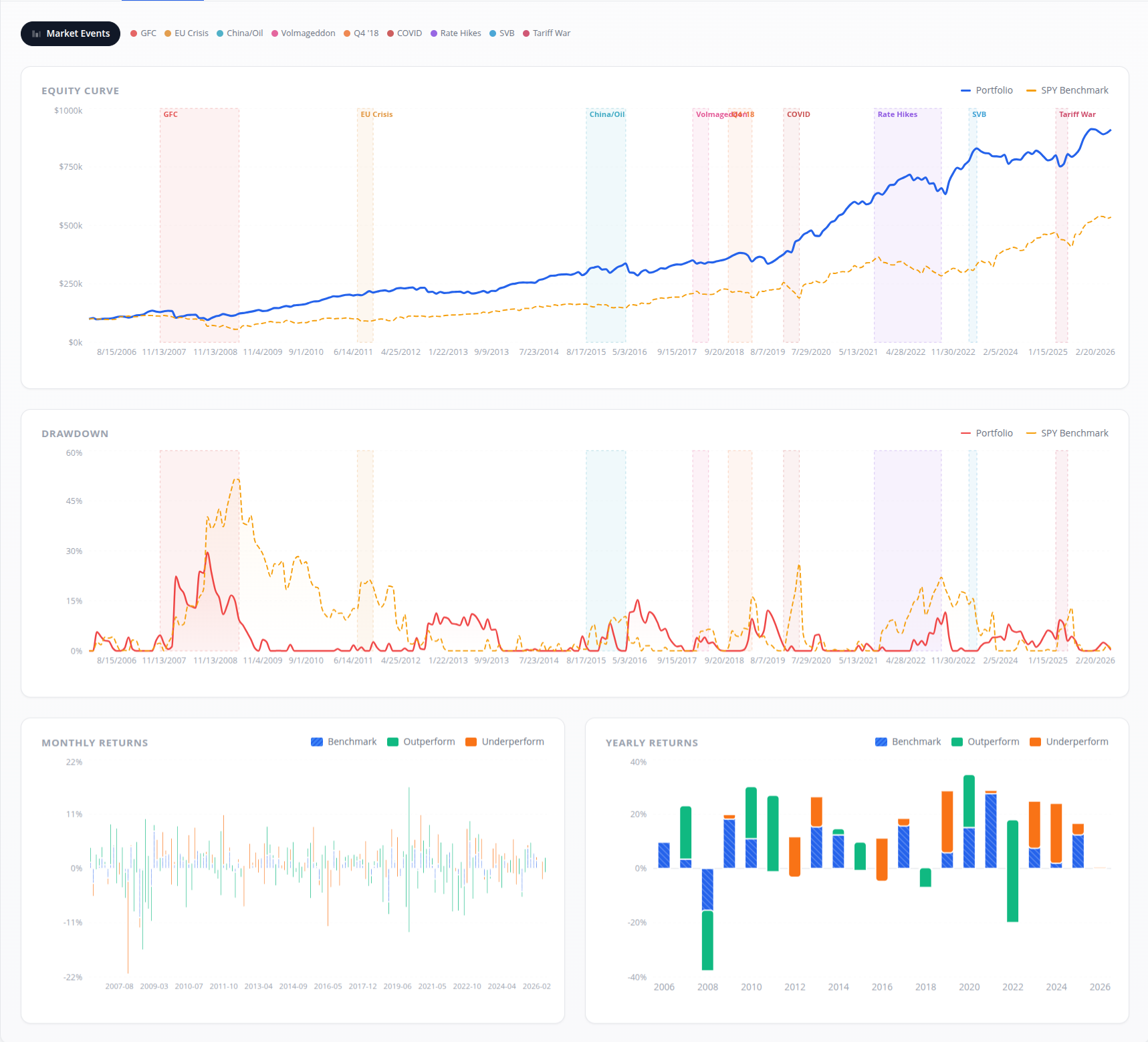Click the 60% drawdown axis label
The image size is (1148, 1042).
74,453
